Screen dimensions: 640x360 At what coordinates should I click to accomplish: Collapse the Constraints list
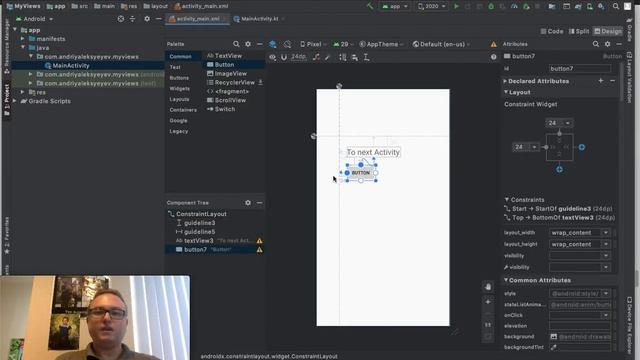[x=507, y=200]
